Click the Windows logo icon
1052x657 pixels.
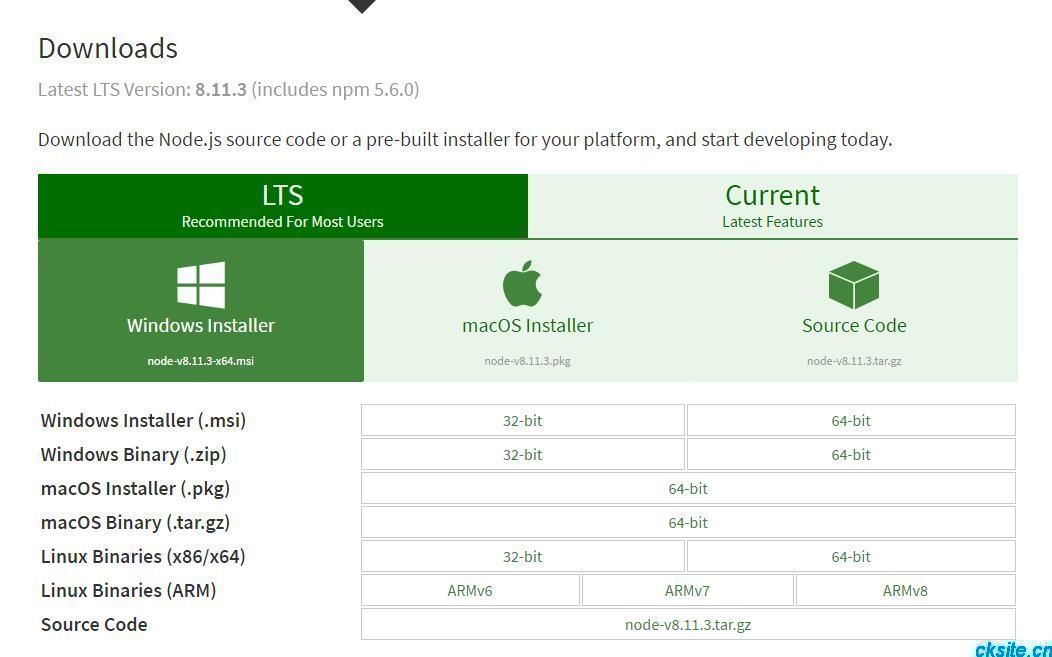point(201,285)
